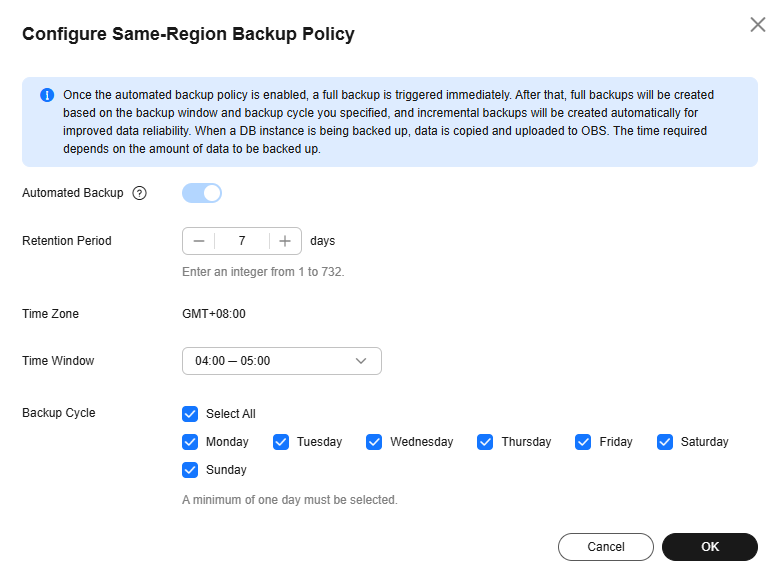Toggle the Automated Backup switch off
Viewport: 780px width, 577px height.
click(x=202, y=193)
